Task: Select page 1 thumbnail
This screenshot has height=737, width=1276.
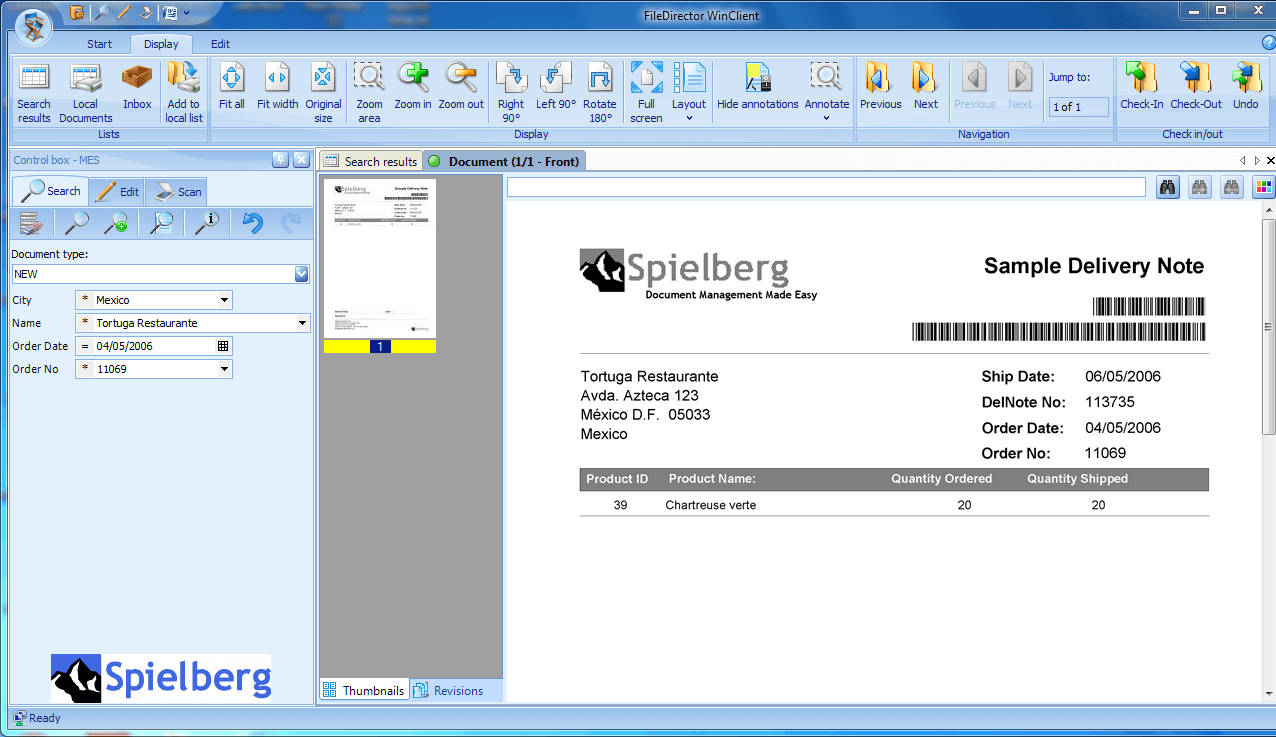Action: [380, 266]
